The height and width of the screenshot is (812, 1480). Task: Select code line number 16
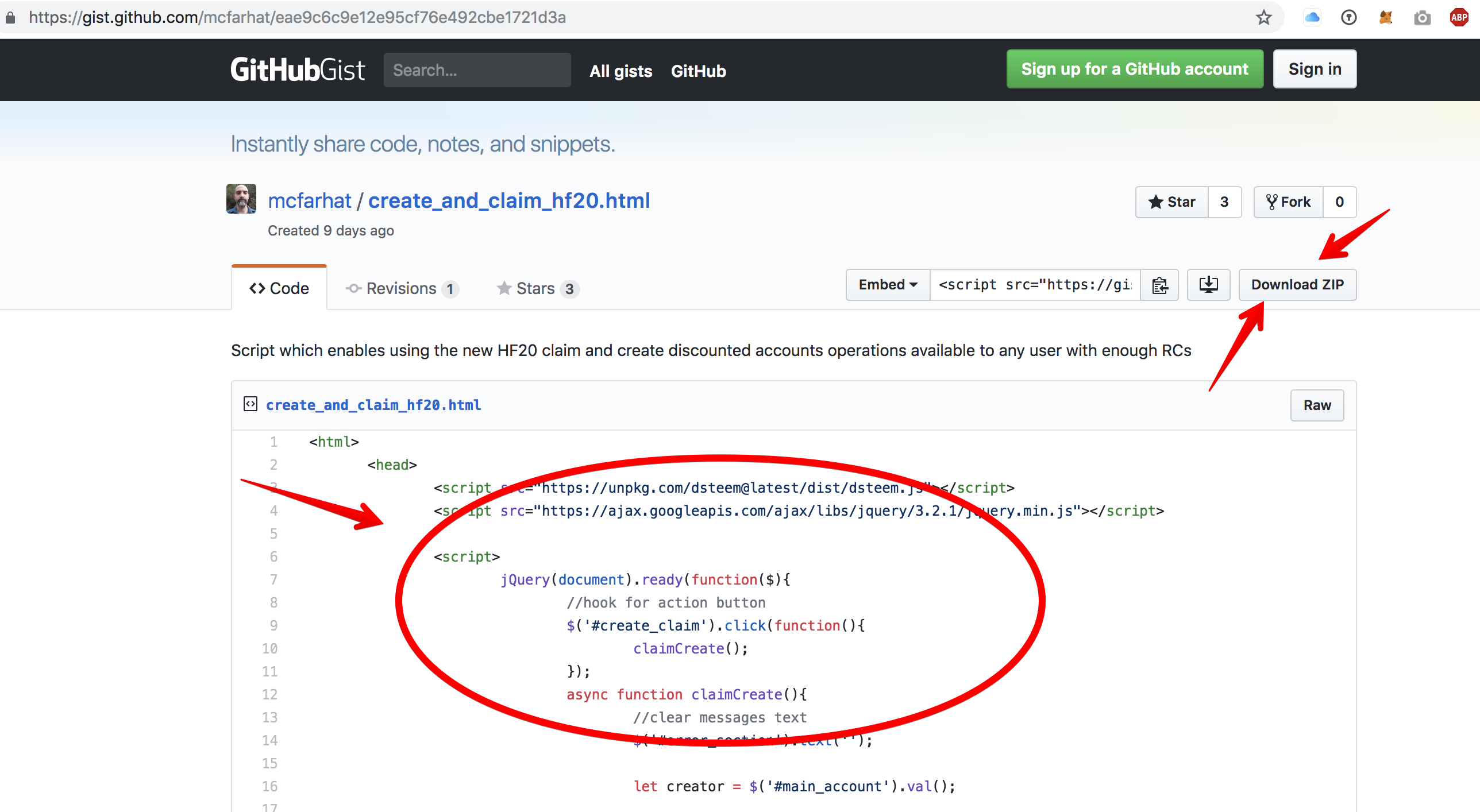point(269,786)
